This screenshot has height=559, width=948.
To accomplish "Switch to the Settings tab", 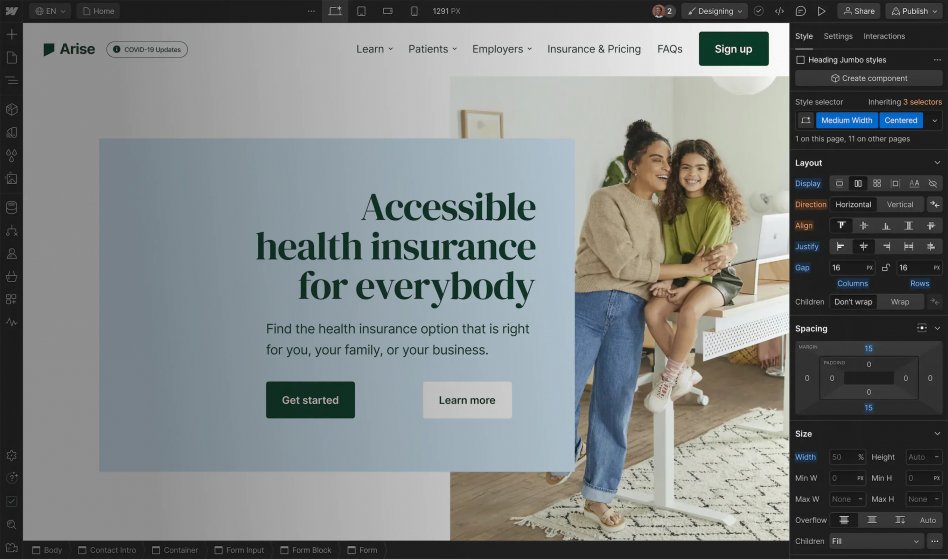I will [838, 36].
